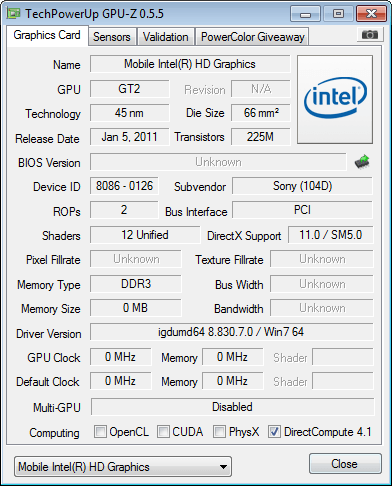Viewport: 392px width, 486px height.
Task: Click the Multi-GPU Disabled field
Action: 232,407
